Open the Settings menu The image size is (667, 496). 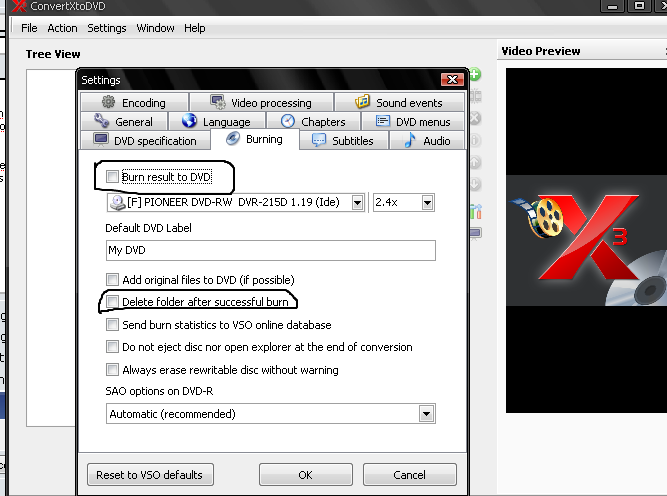coord(107,28)
